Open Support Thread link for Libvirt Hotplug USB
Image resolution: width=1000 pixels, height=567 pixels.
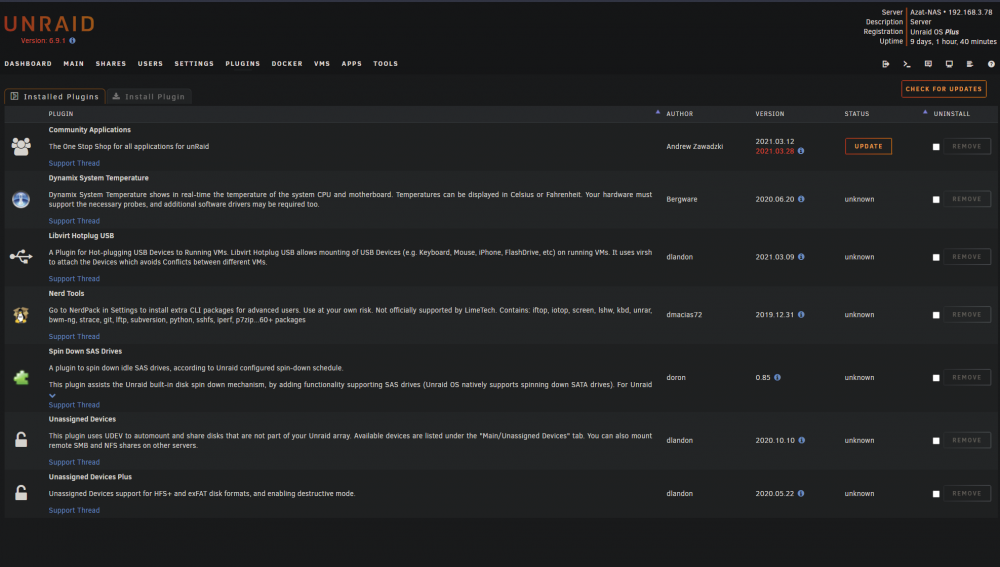click(x=74, y=279)
